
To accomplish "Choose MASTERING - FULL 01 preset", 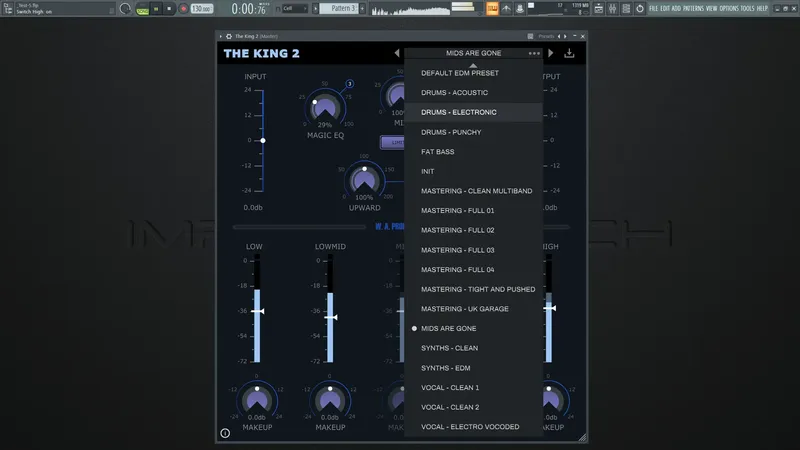I will [473, 210].
